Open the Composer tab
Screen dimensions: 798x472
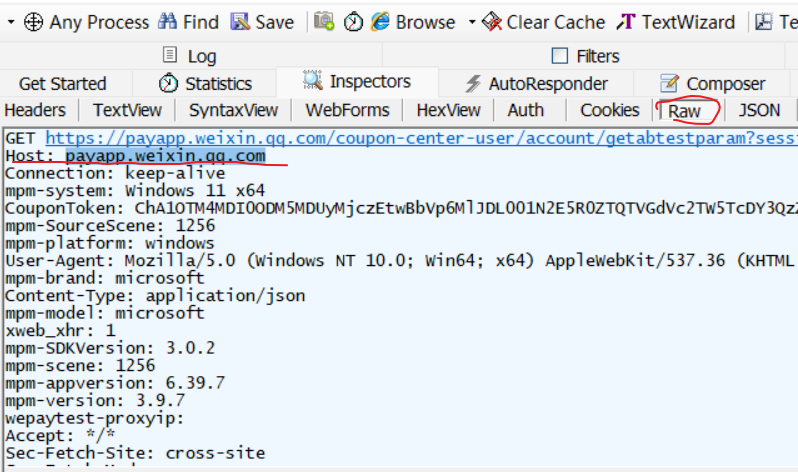click(x=712, y=84)
